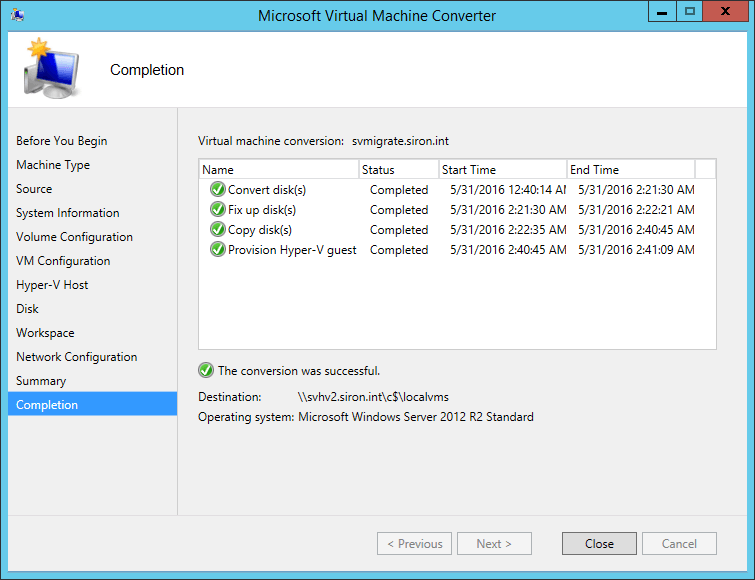Open the Summary step
Viewport: 755px width, 580px height.
(x=41, y=381)
